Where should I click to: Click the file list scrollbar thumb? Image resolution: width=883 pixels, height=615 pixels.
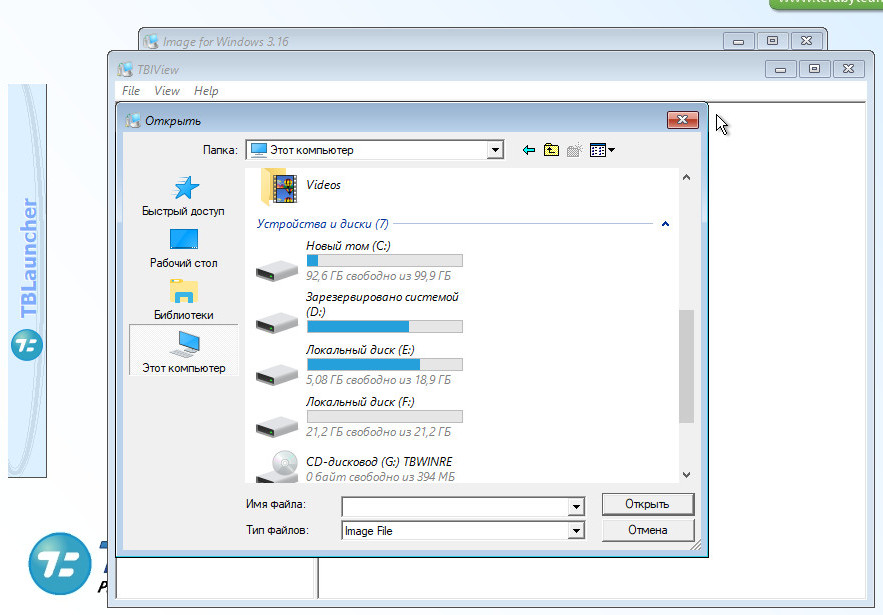click(686, 366)
